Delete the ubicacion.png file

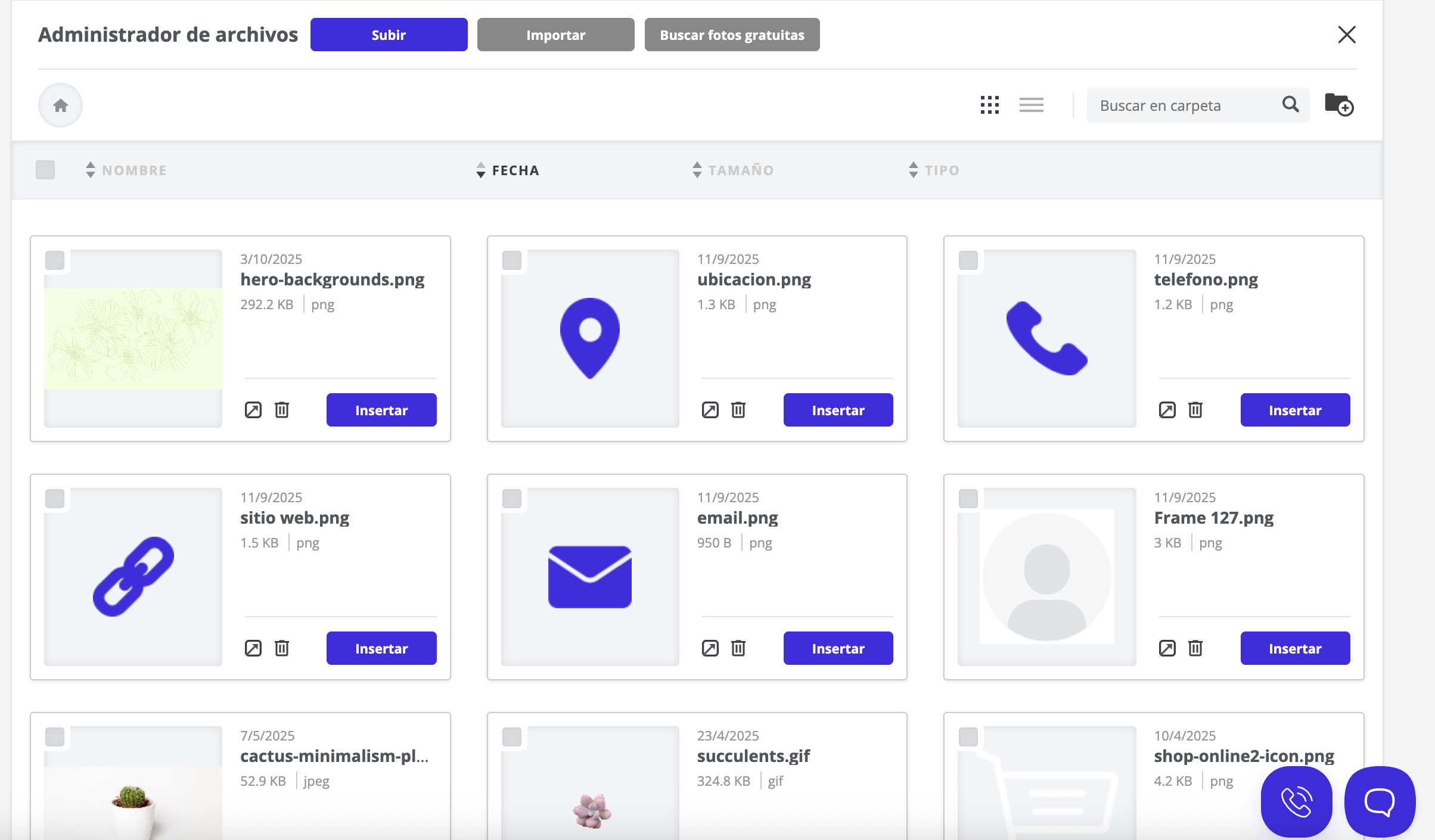coord(738,410)
